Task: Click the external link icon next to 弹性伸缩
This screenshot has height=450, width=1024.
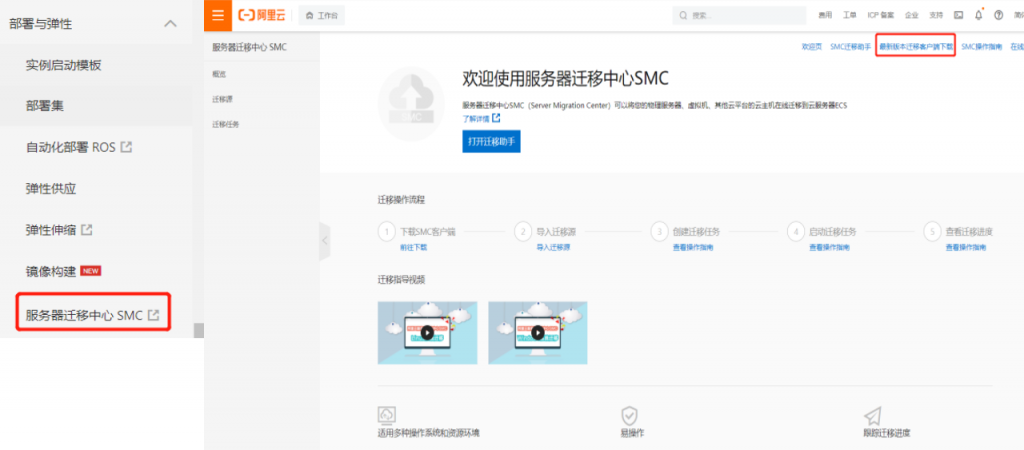Action: tap(86, 230)
